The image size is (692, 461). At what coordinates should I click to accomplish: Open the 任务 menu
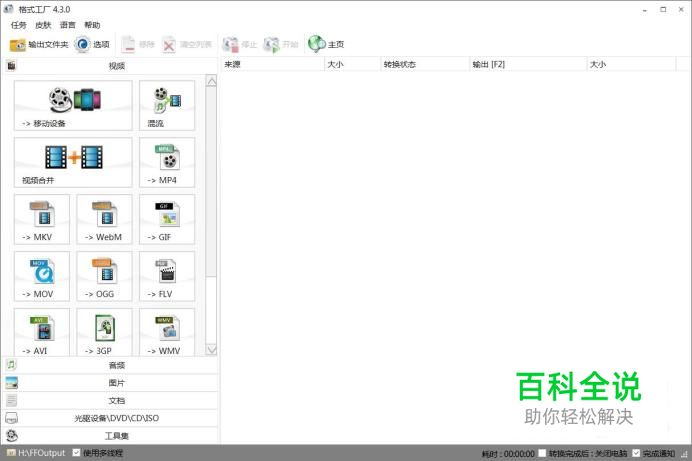click(x=19, y=25)
